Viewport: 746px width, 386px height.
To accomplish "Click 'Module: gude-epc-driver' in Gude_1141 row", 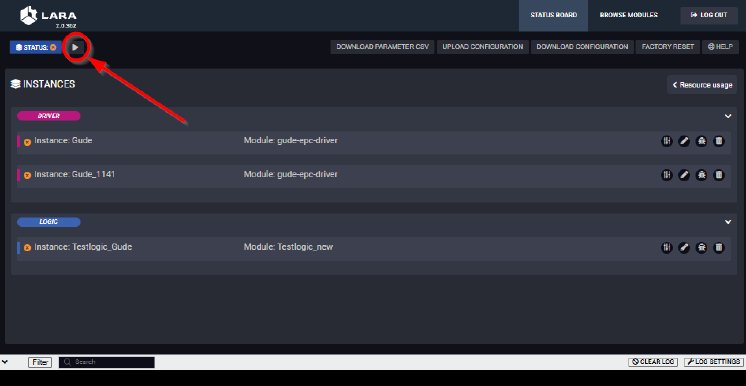I will (291, 174).
